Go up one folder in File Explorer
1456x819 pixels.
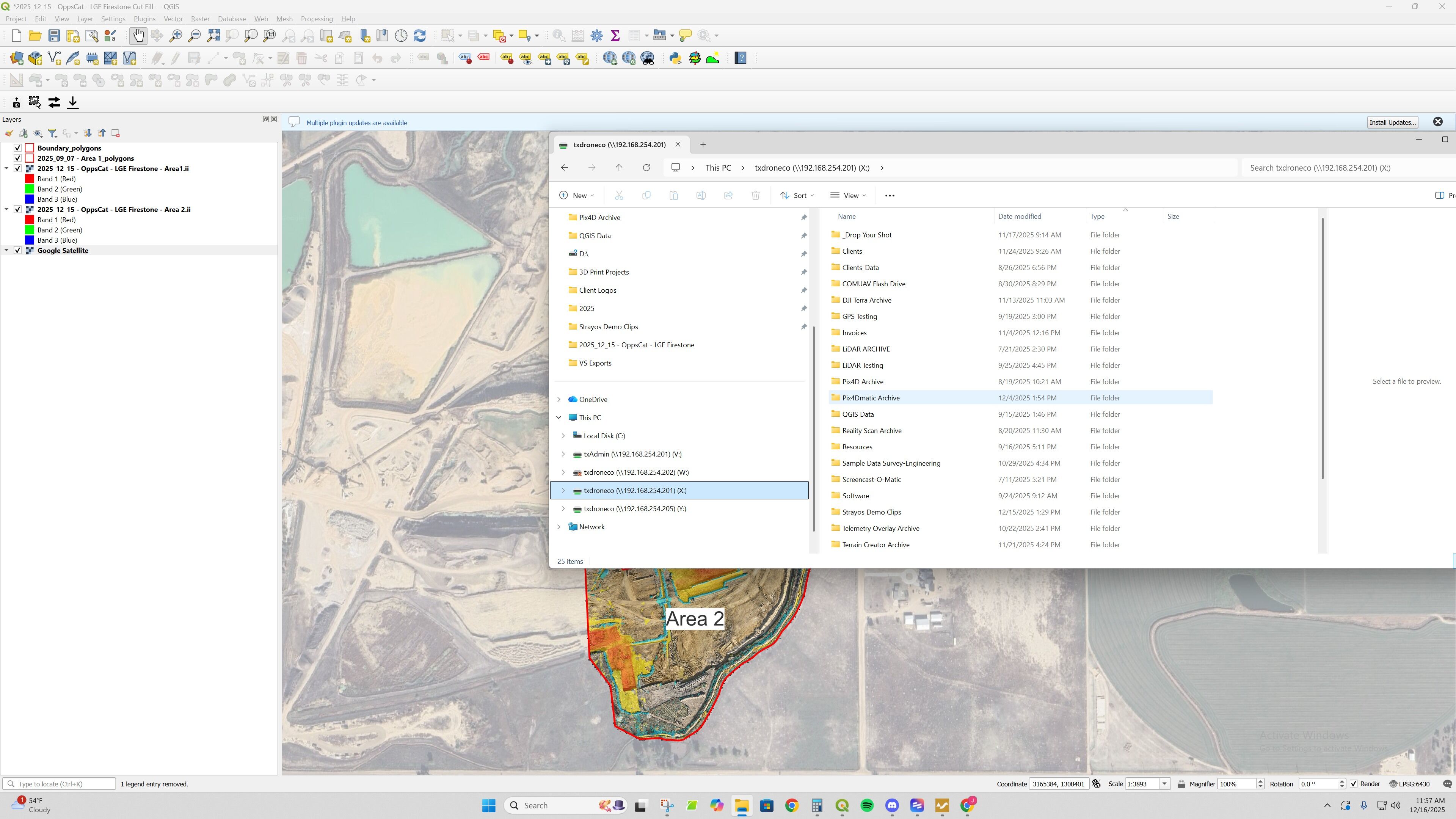pyautogui.click(x=619, y=168)
